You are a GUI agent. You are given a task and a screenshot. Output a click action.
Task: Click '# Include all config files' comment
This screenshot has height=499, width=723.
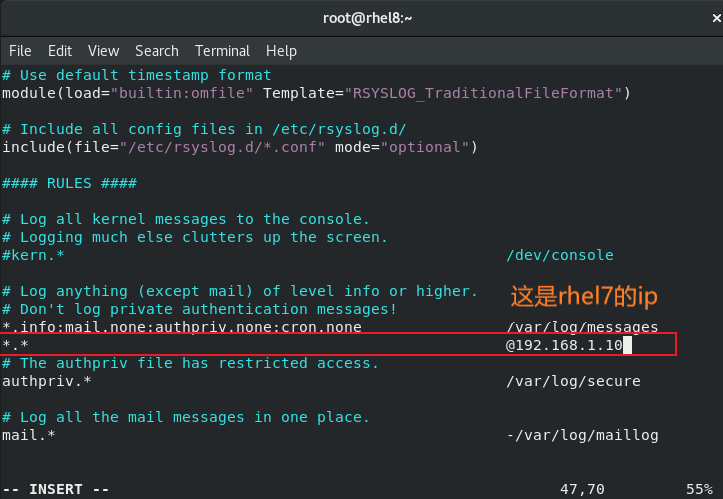(204, 130)
